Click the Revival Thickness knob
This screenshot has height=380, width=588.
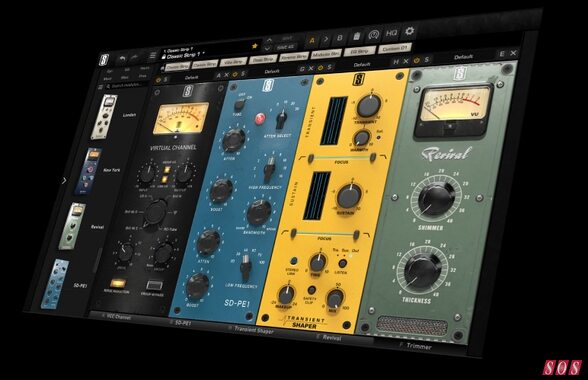click(x=422, y=271)
